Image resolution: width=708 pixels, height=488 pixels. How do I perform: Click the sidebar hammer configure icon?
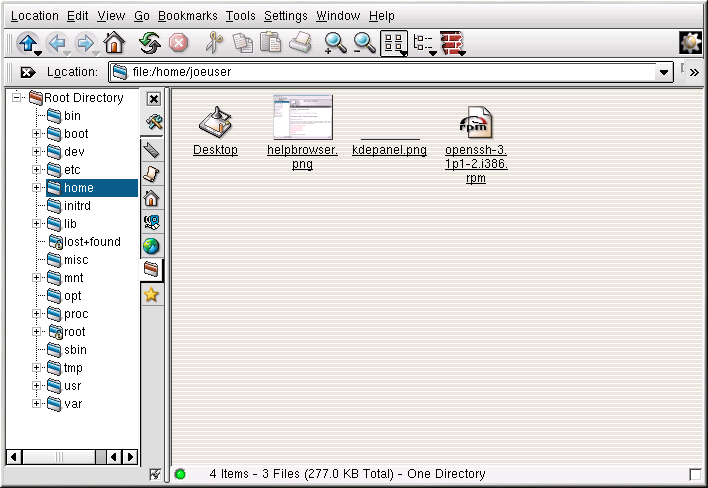153,122
